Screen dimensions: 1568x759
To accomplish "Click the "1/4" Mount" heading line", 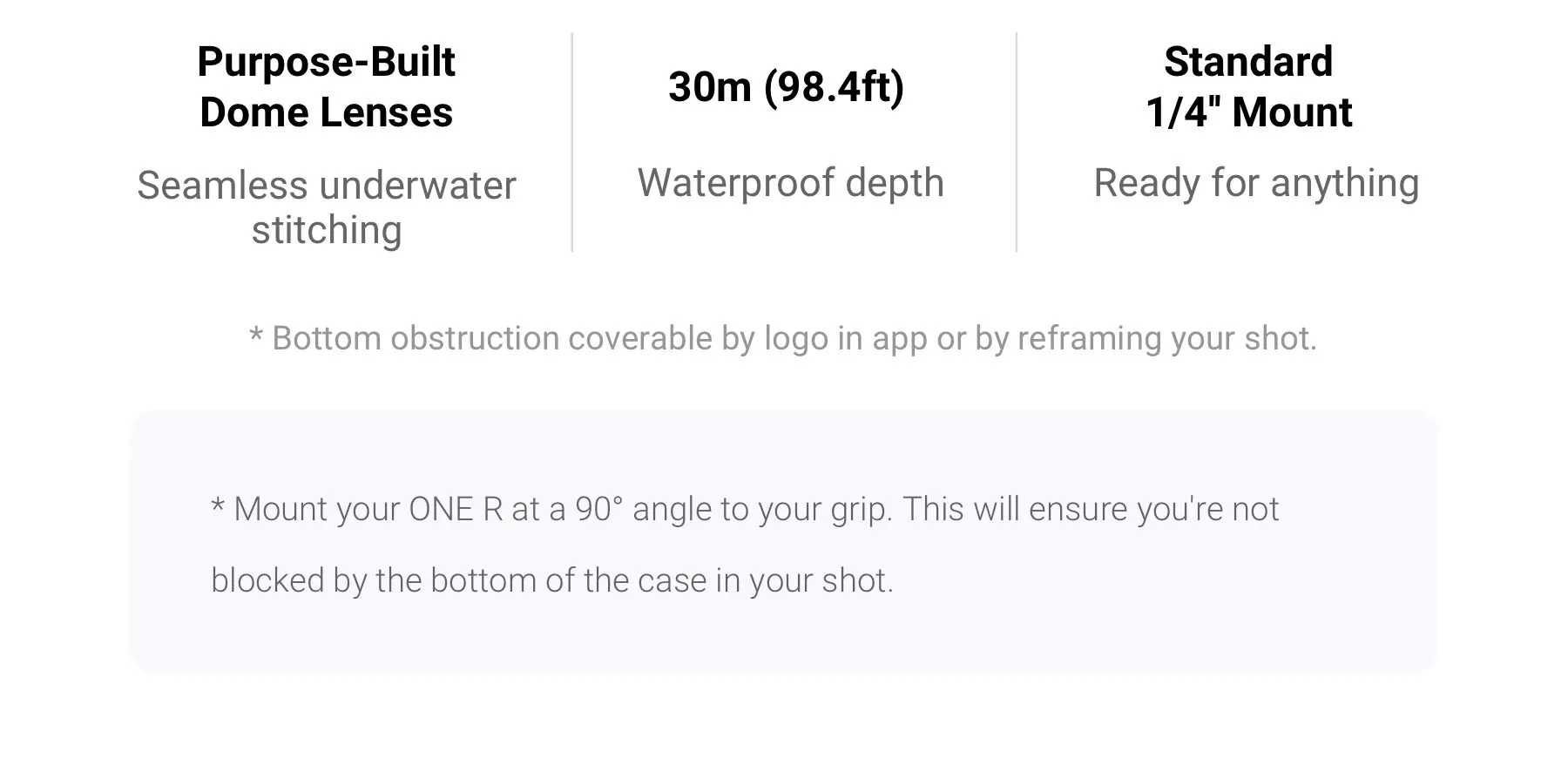I will [1247, 112].
